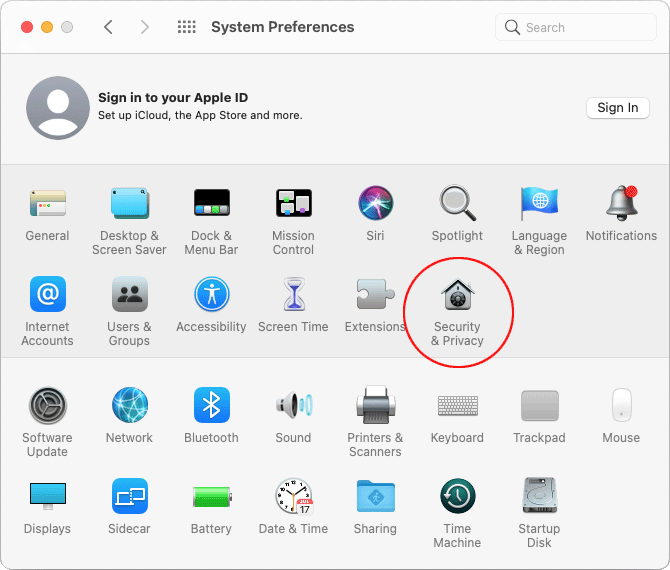
Task: Open Bluetooth settings
Action: pyautogui.click(x=212, y=405)
